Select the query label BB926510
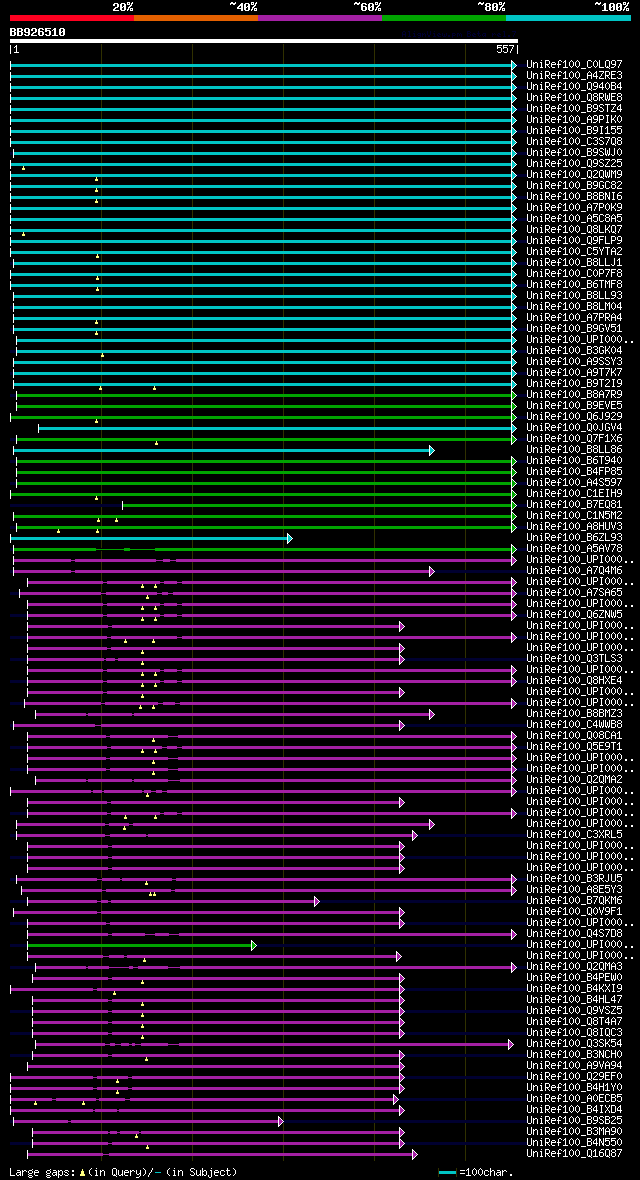640x1180 pixels. point(38,32)
